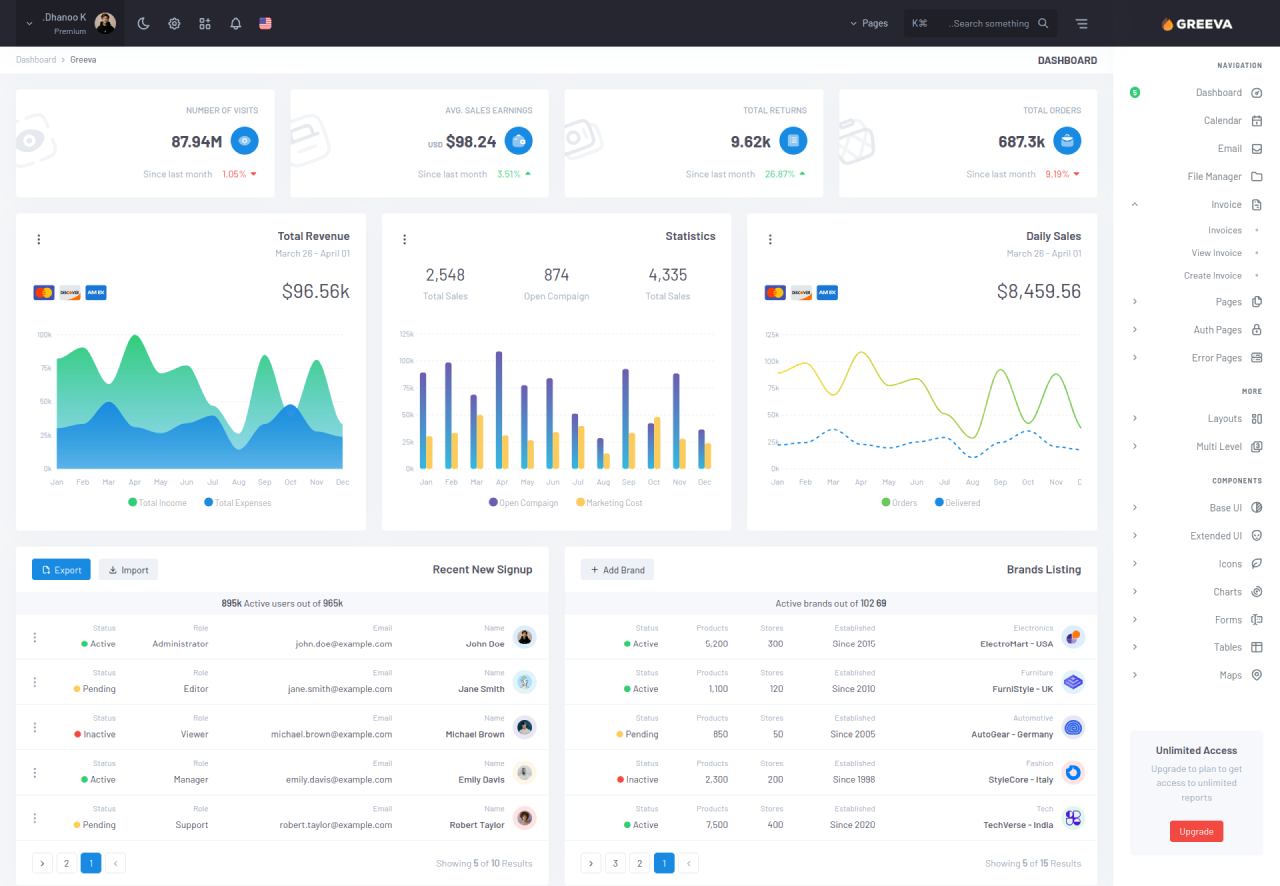Expand the Base UI sidebar section
Viewport: 1280px width, 886px height.
point(1196,508)
